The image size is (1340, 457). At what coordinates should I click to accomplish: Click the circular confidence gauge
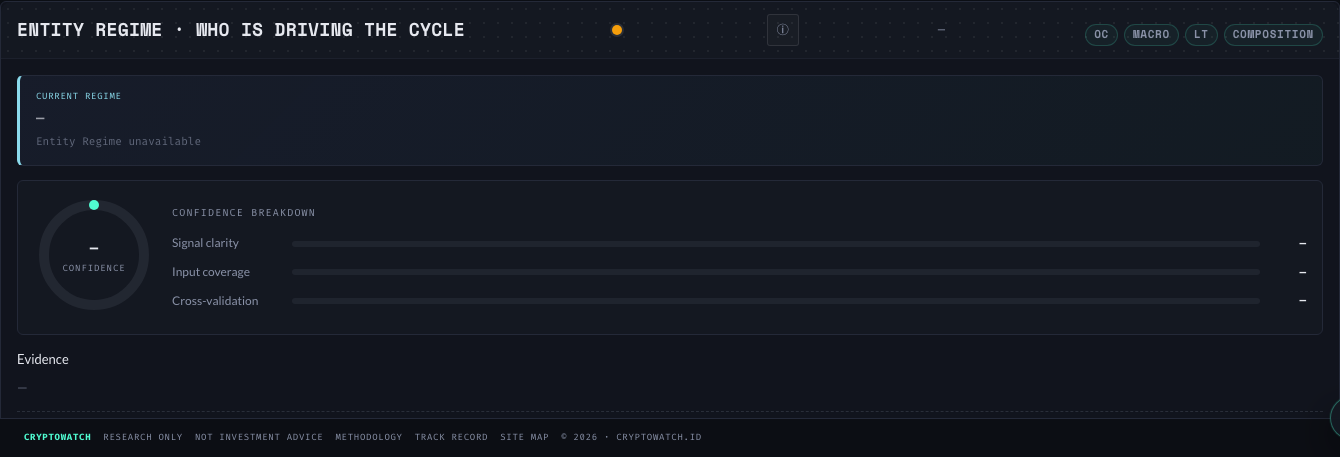94,255
